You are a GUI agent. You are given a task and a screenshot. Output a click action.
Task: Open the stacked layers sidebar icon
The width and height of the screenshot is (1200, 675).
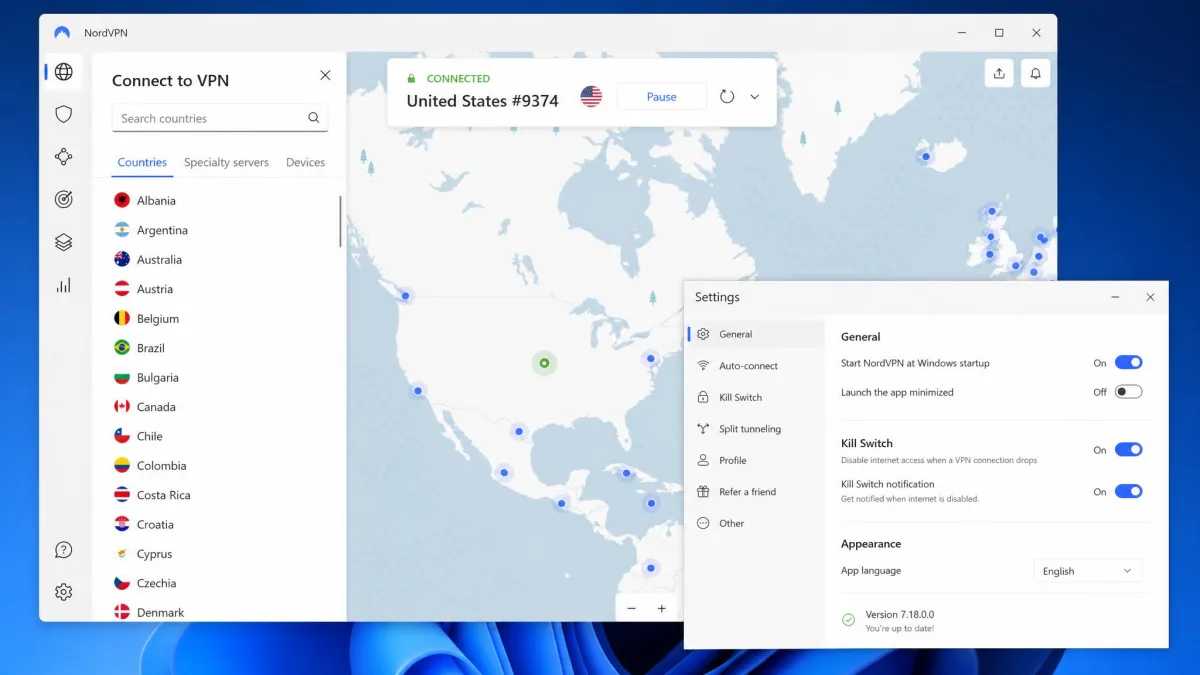pyautogui.click(x=64, y=242)
